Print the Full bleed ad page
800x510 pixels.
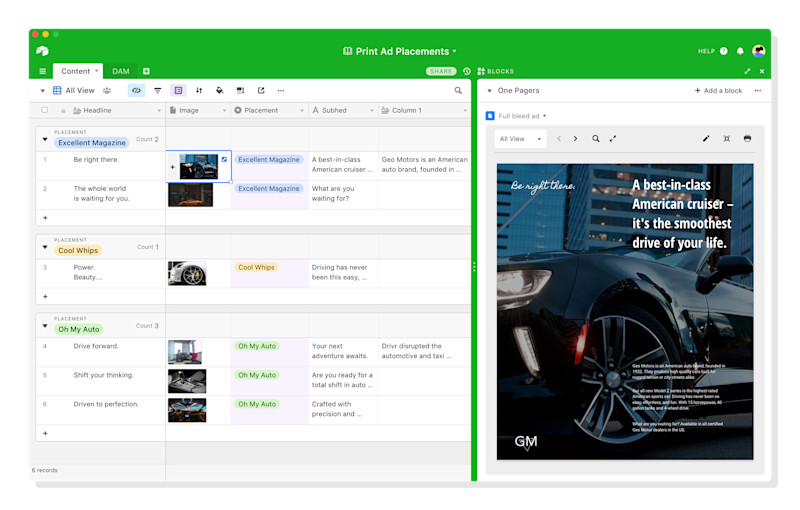747,139
